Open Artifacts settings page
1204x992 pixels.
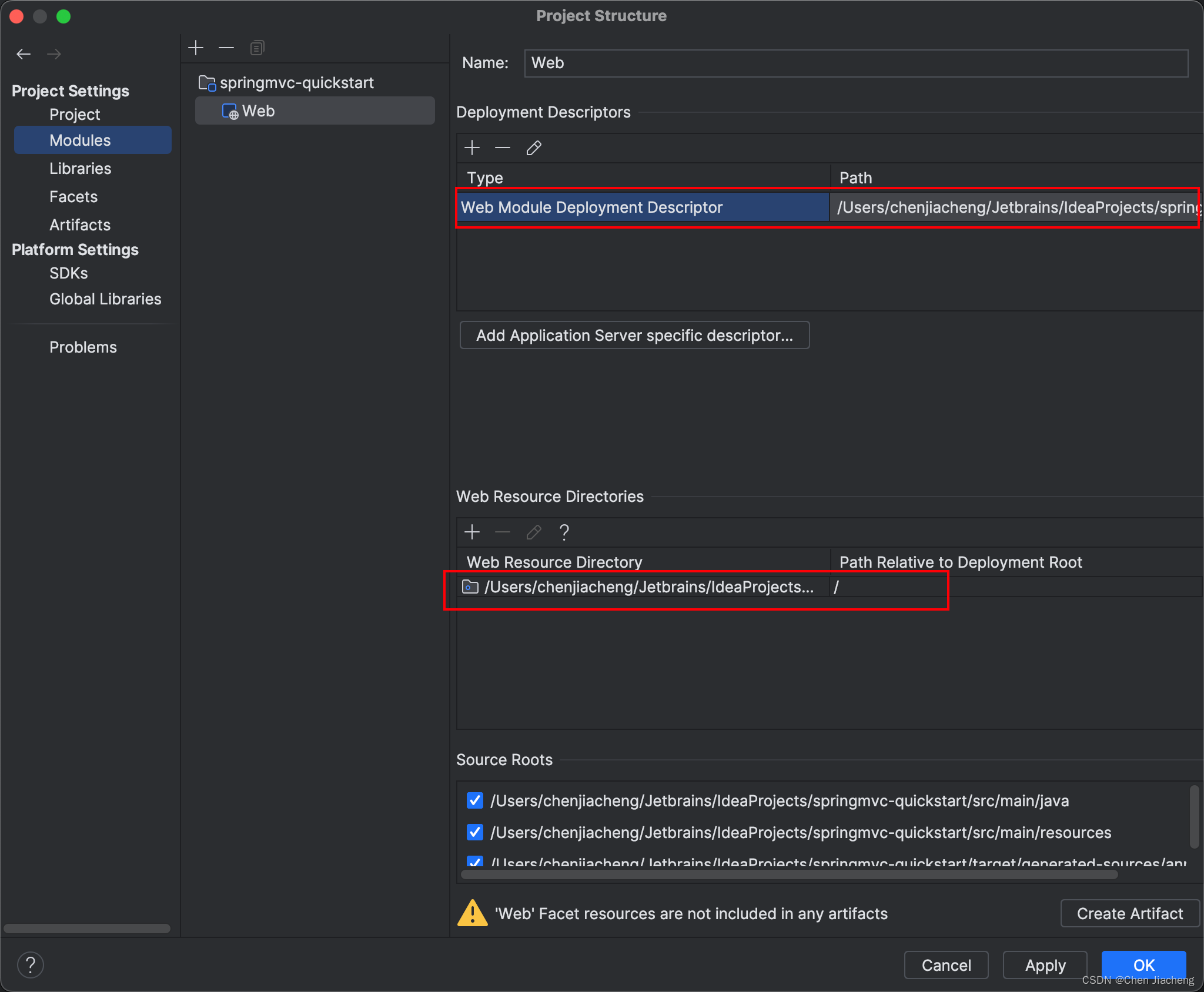pos(80,225)
